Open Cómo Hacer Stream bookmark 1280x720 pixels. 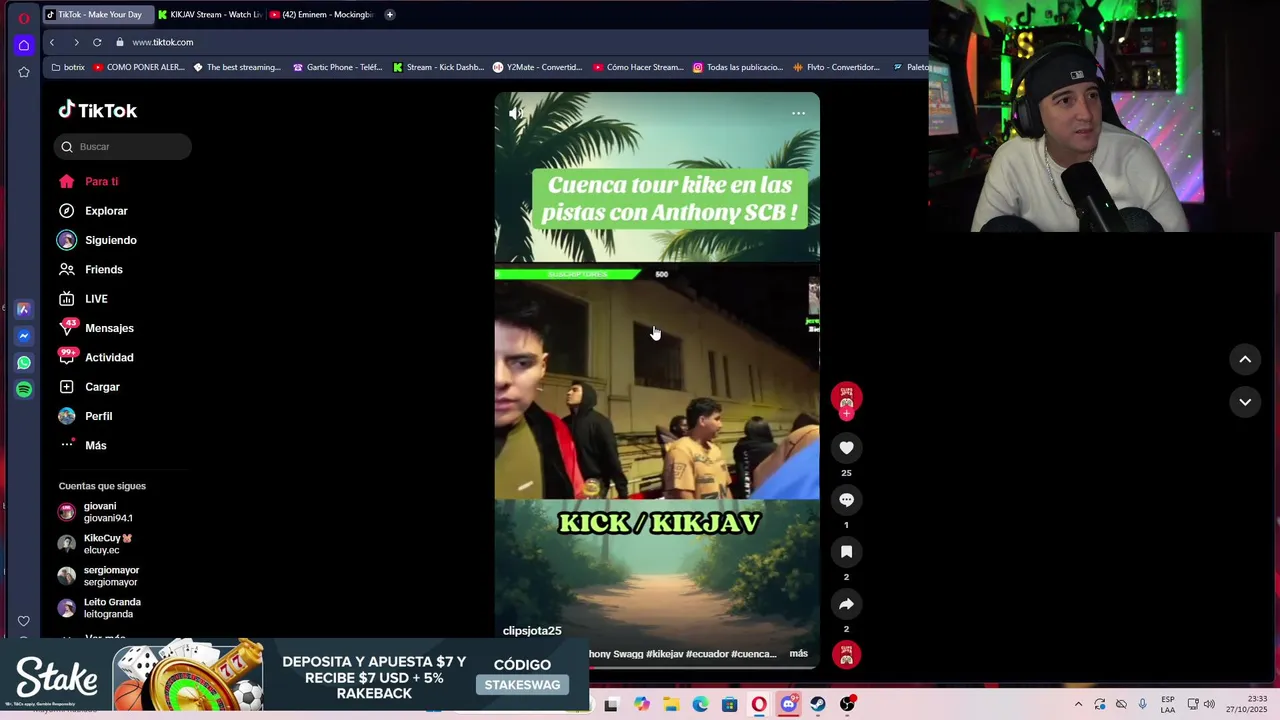[638, 67]
